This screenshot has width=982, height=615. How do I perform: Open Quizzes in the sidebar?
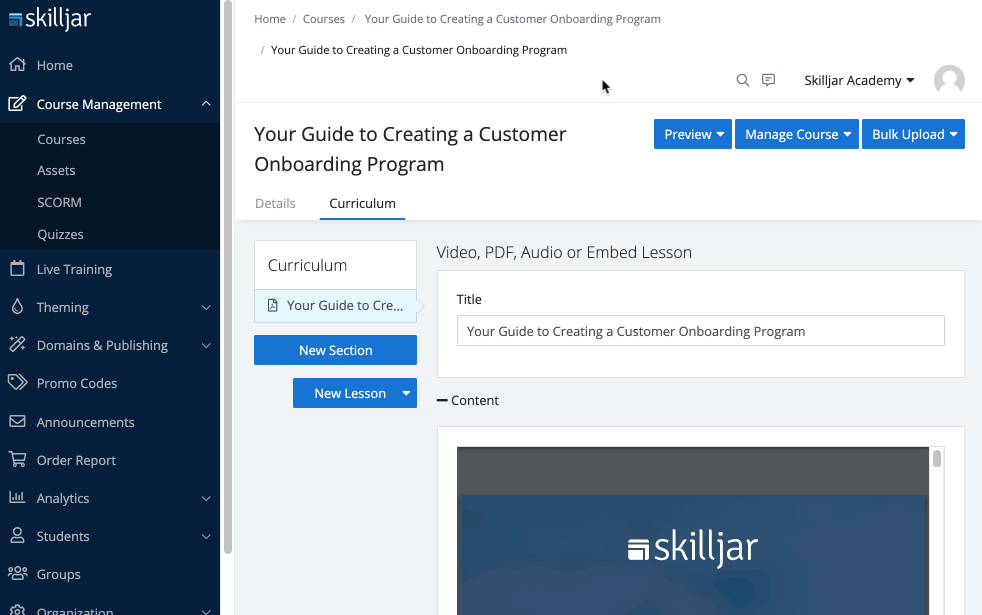tap(60, 234)
